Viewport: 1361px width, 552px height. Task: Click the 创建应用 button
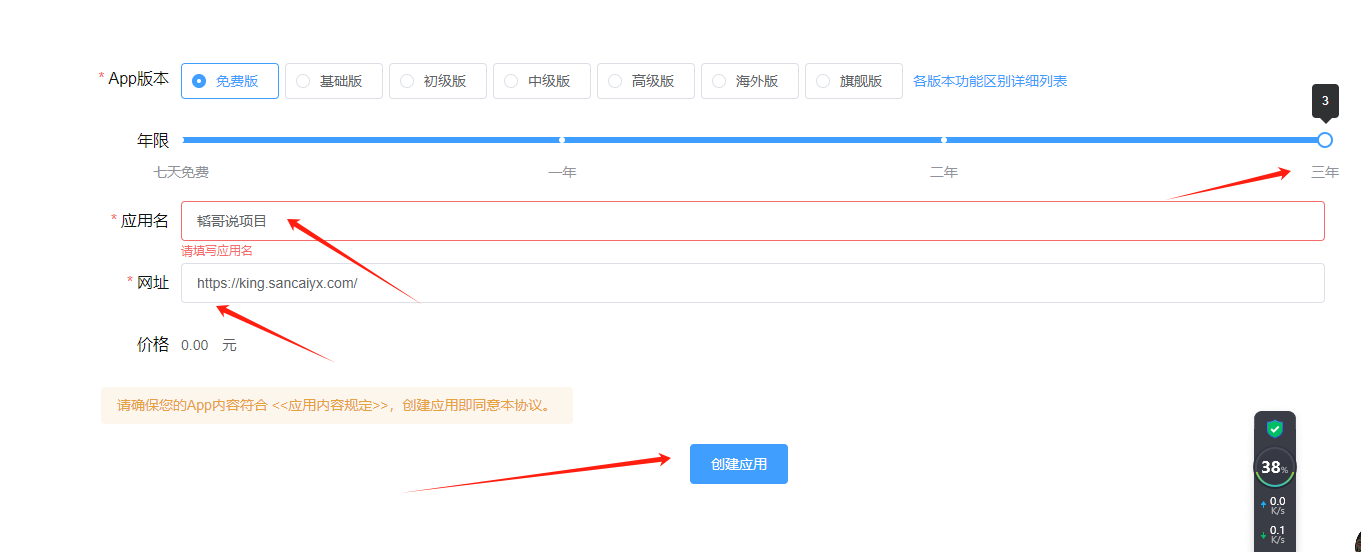[x=739, y=464]
